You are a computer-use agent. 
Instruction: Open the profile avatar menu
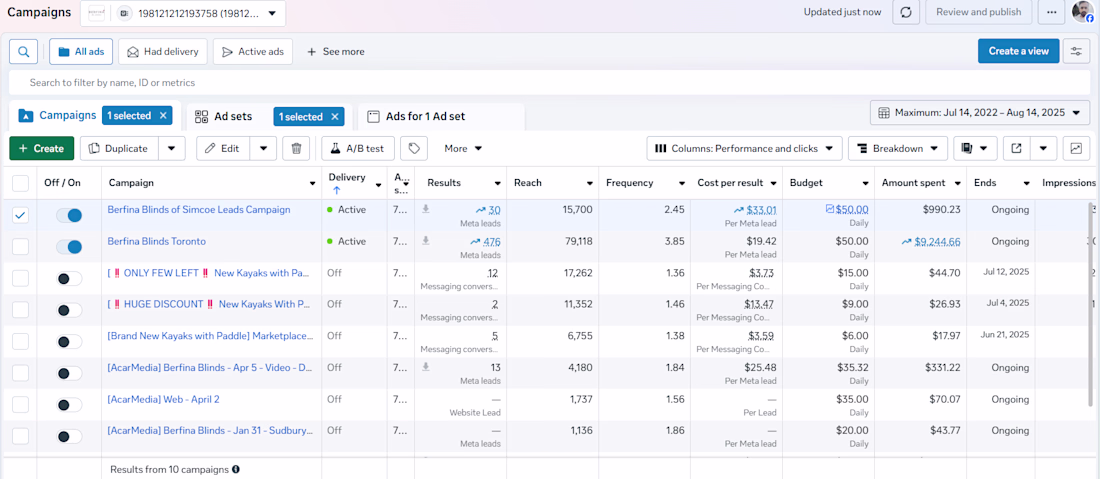coord(1083,12)
